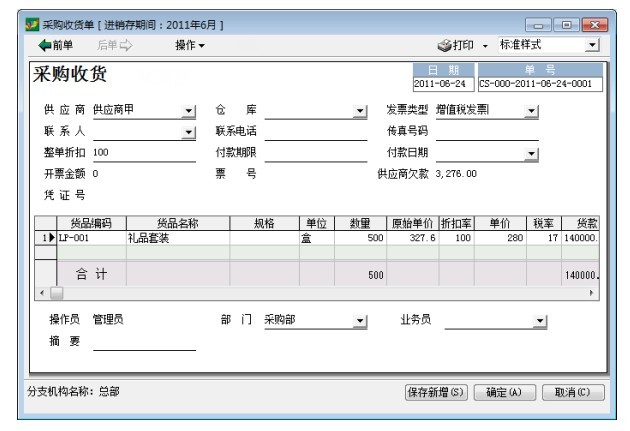Click the 联系电话 input field
This screenshot has width=630, height=431.
[316, 132]
